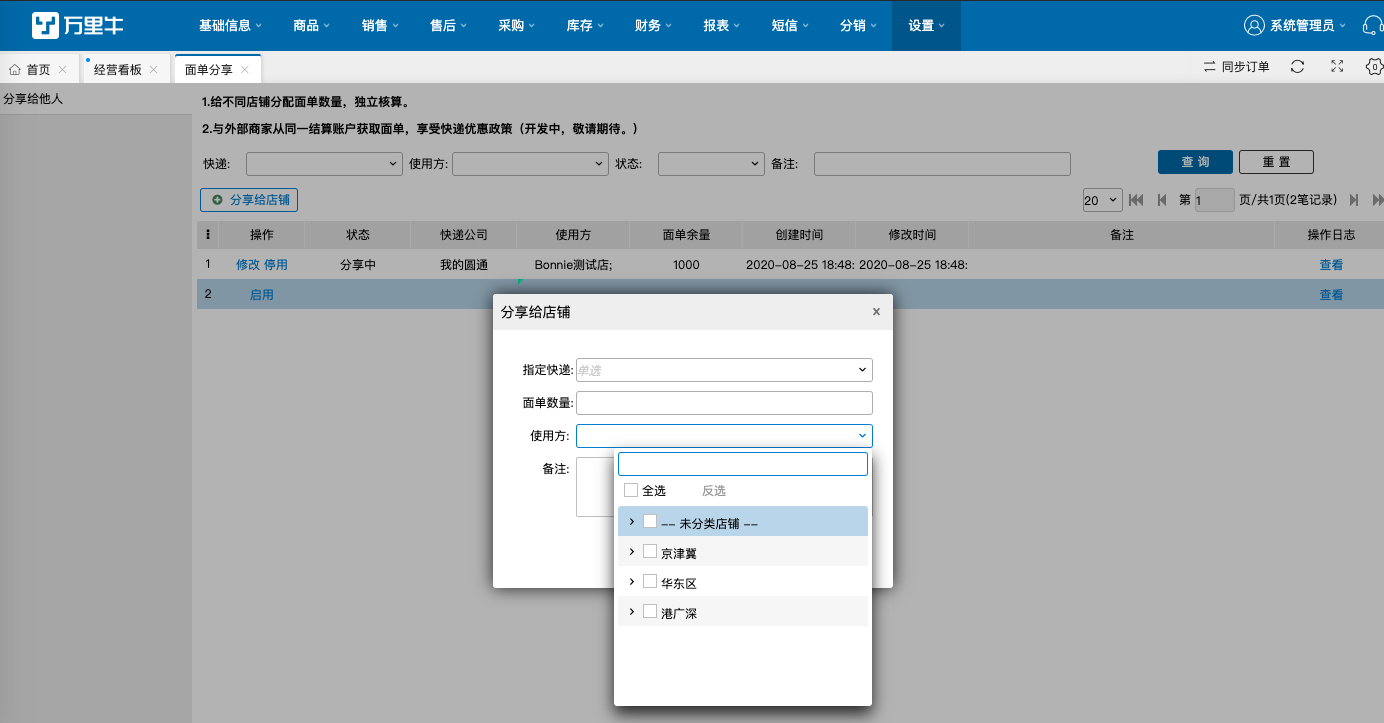Click the 查询 button
This screenshot has width=1384, height=723.
1195,162
